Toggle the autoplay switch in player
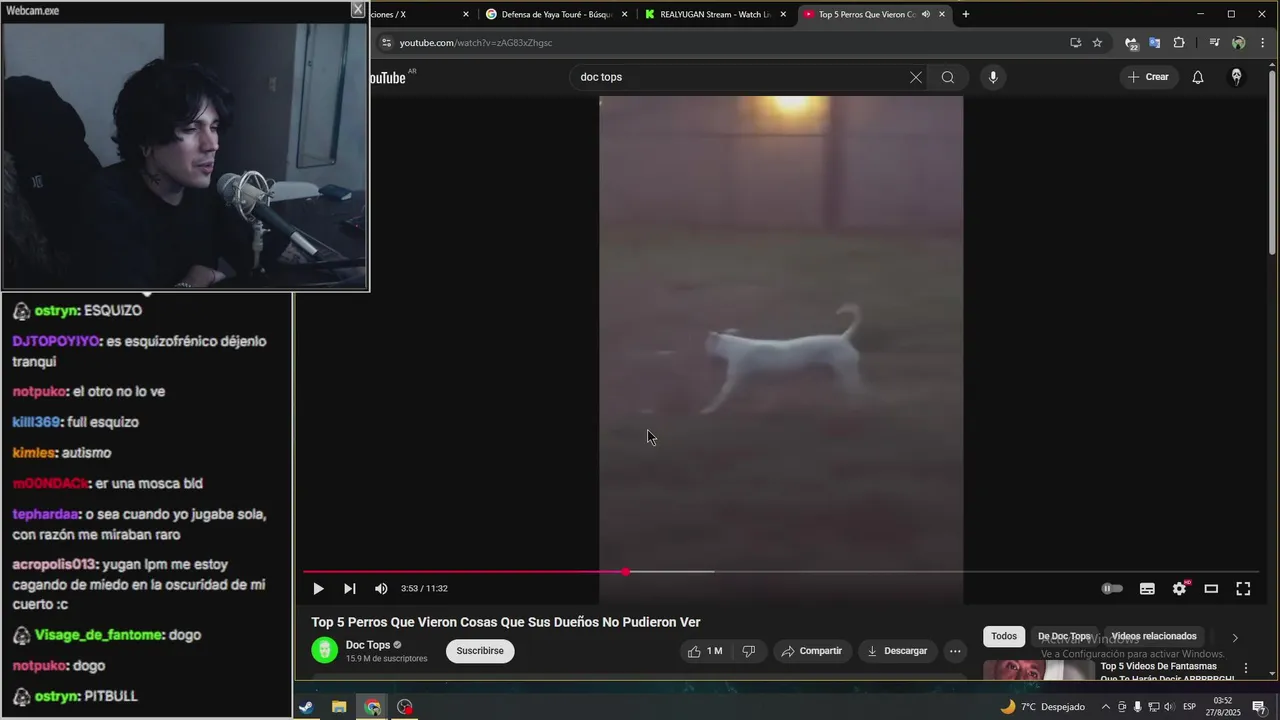The width and height of the screenshot is (1280, 720). [x=1112, y=589]
